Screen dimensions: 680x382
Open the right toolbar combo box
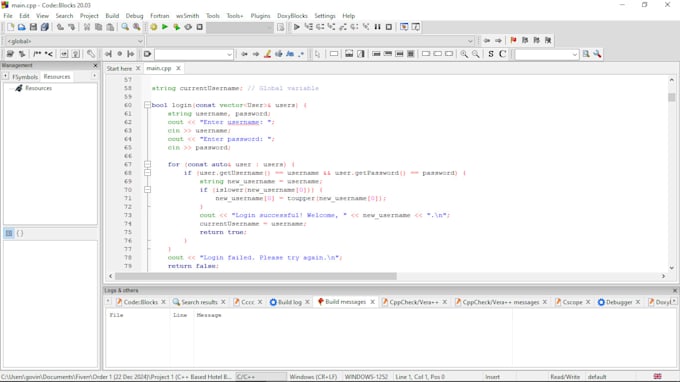click(546, 55)
